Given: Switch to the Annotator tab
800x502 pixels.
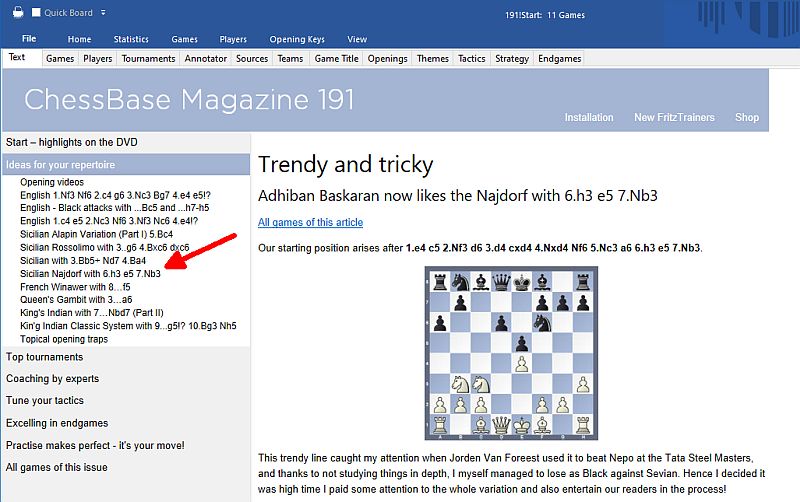Looking at the screenshot, I should pyautogui.click(x=206, y=59).
